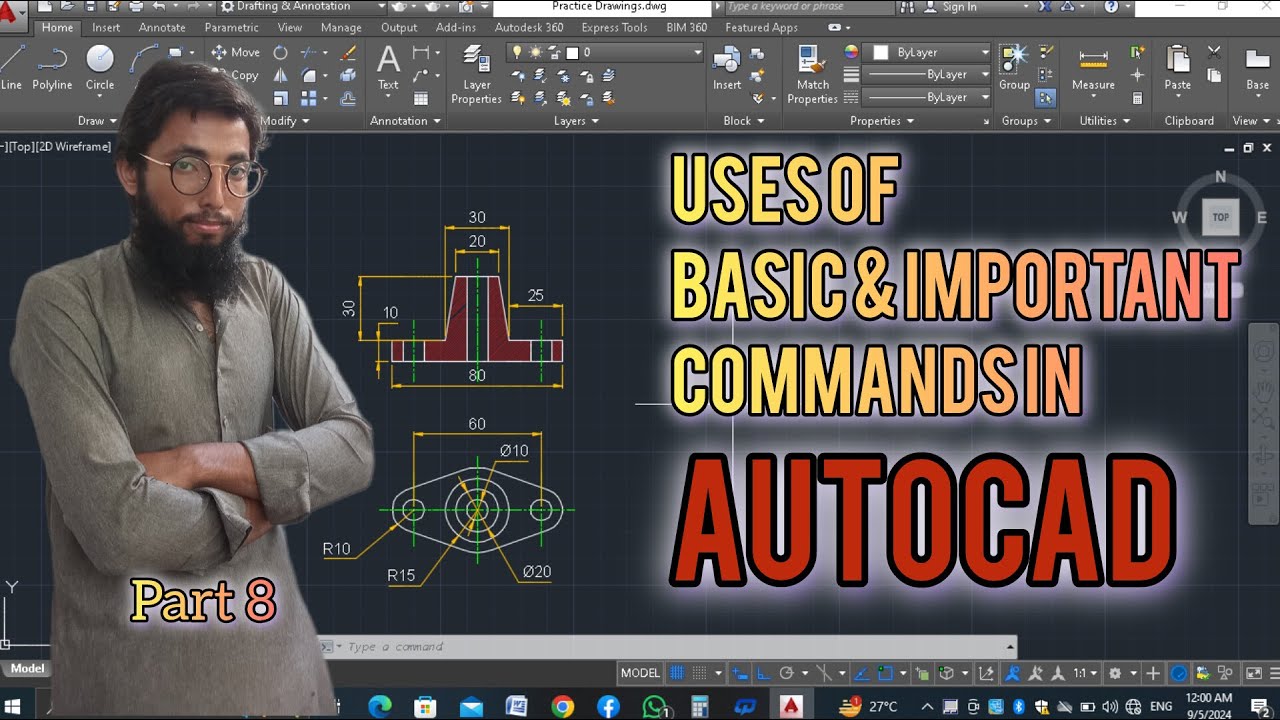Viewport: 1280px width, 720px height.
Task: Switch to the Output ribbon tab
Action: 399,28
